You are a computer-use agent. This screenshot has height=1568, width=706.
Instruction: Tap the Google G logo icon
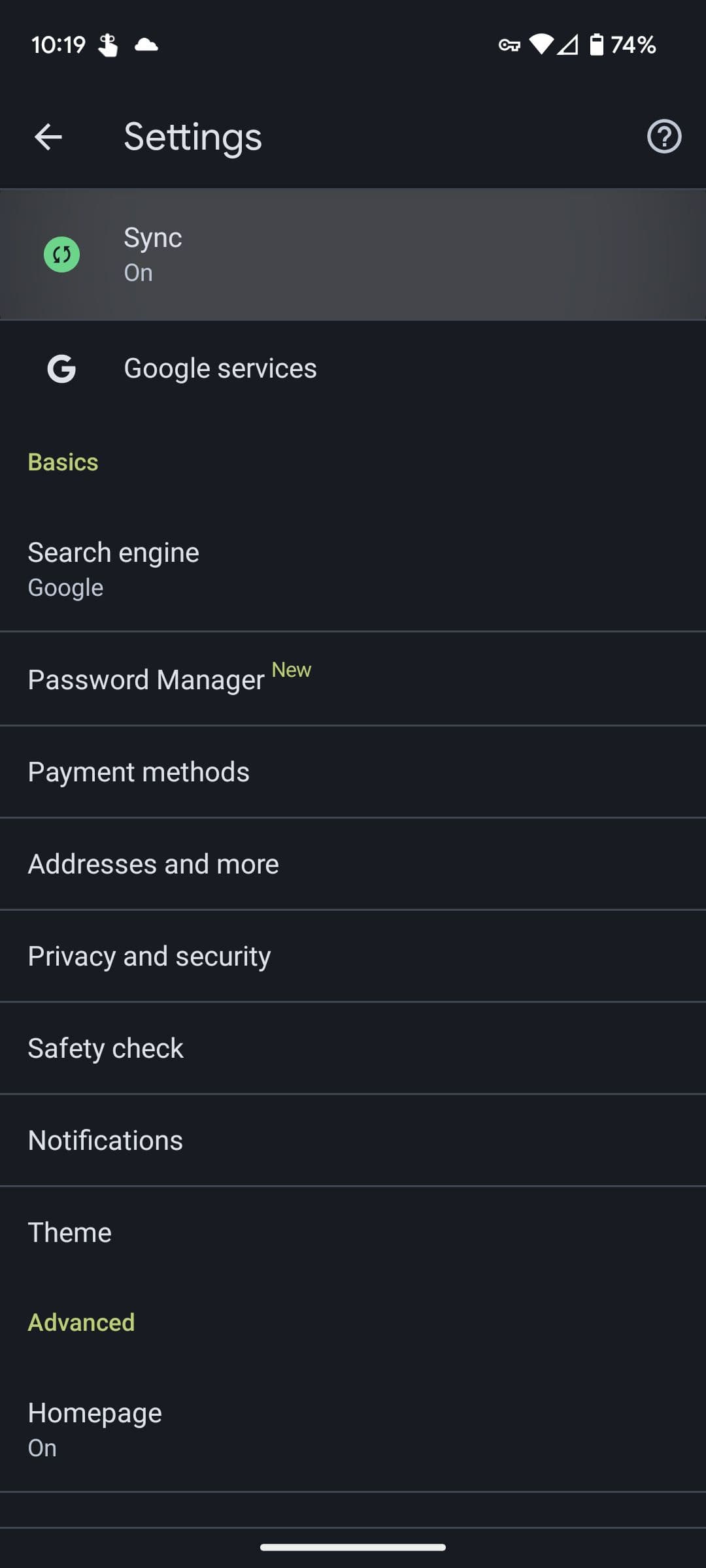click(62, 368)
